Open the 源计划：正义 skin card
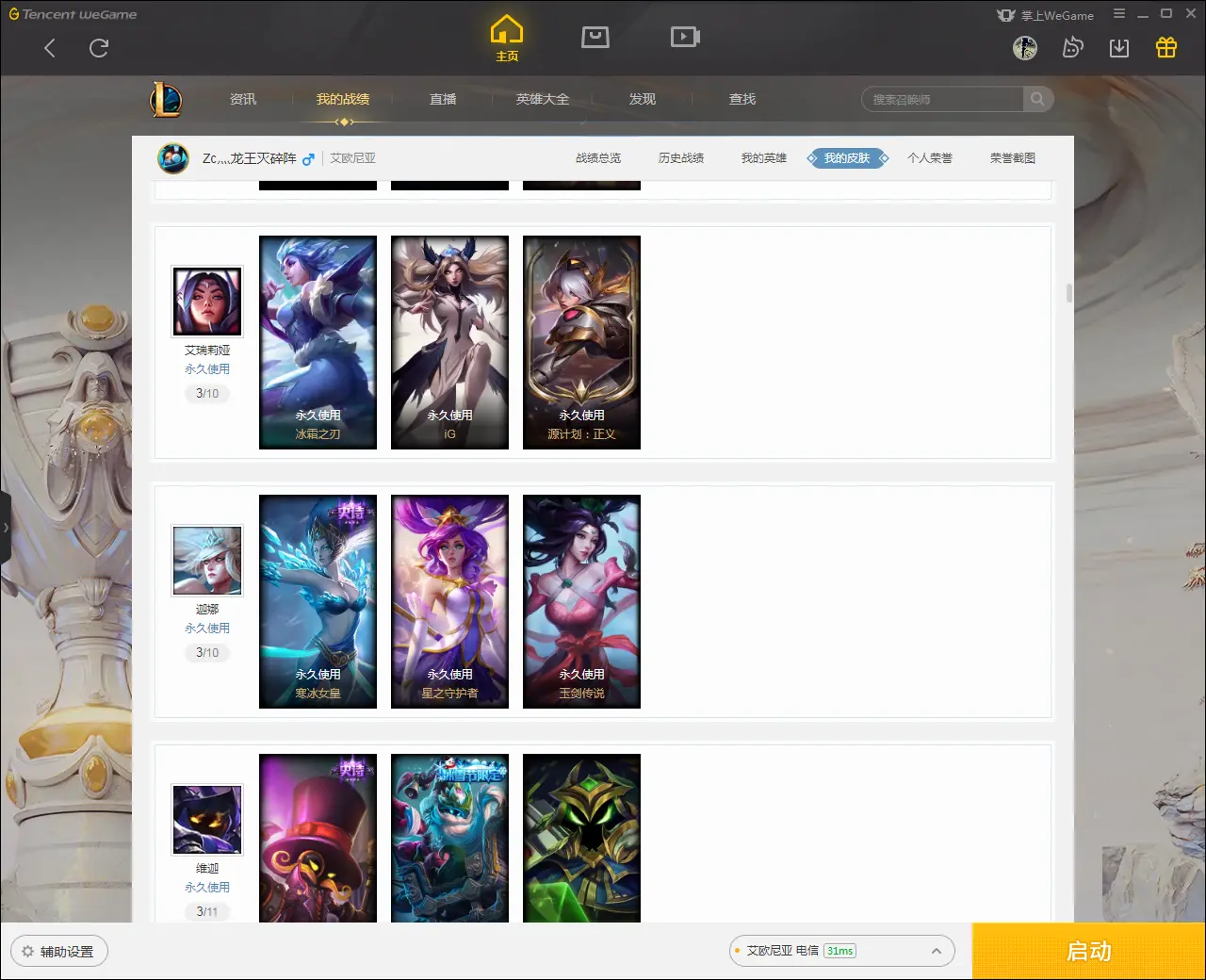This screenshot has height=980, width=1206. tap(581, 342)
